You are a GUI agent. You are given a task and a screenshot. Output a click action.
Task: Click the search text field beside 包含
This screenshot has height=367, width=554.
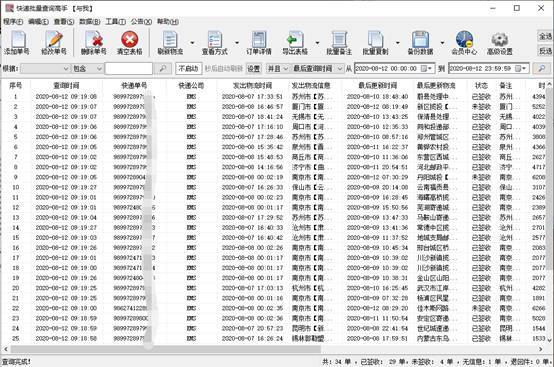[129, 69]
